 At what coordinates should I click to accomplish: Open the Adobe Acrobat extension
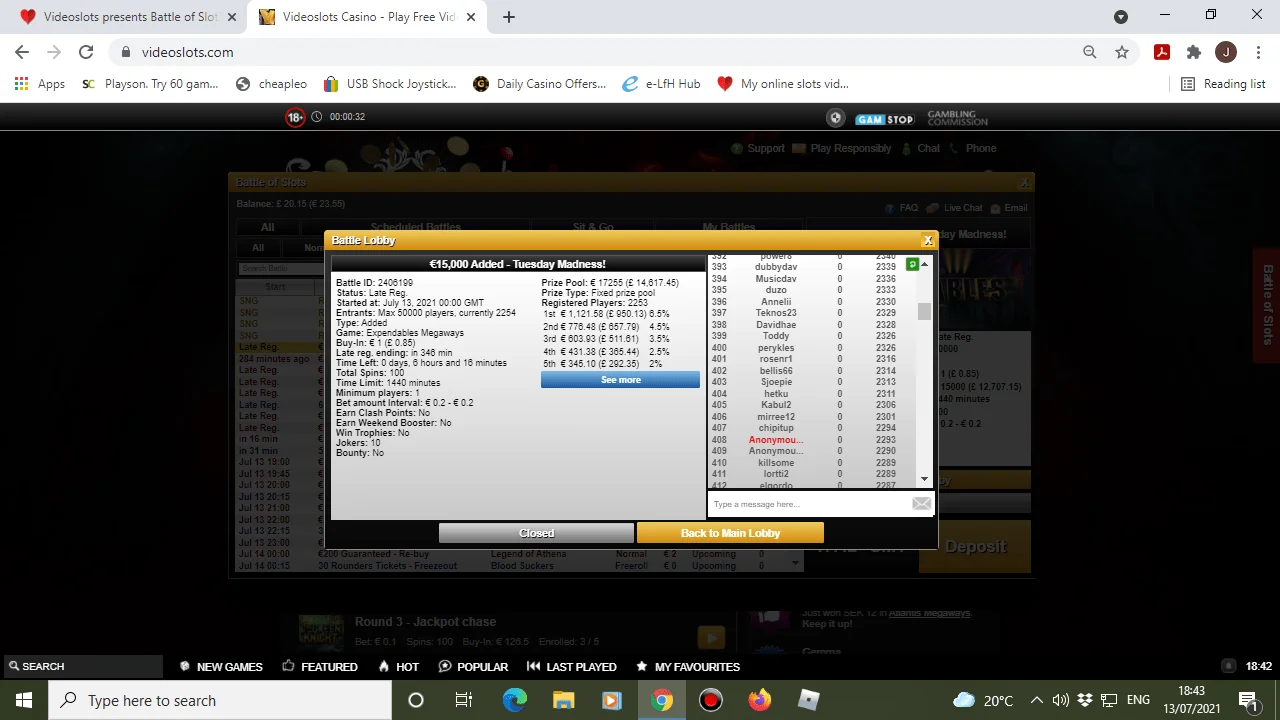1162,52
